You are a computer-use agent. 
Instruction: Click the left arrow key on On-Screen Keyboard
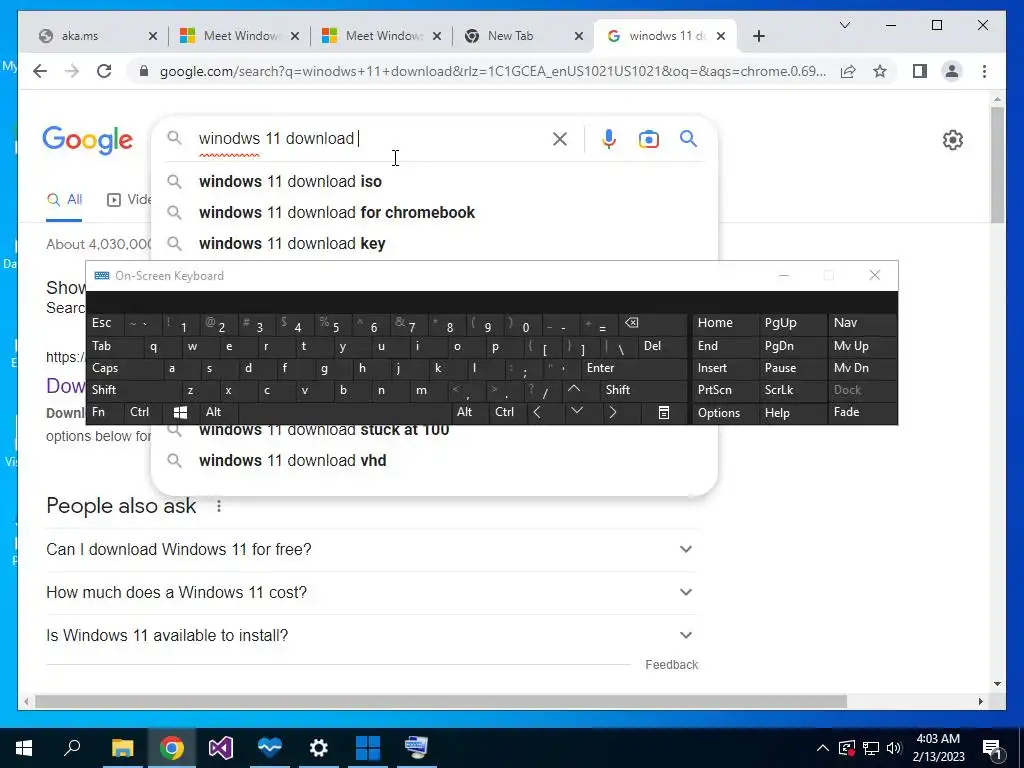point(537,412)
